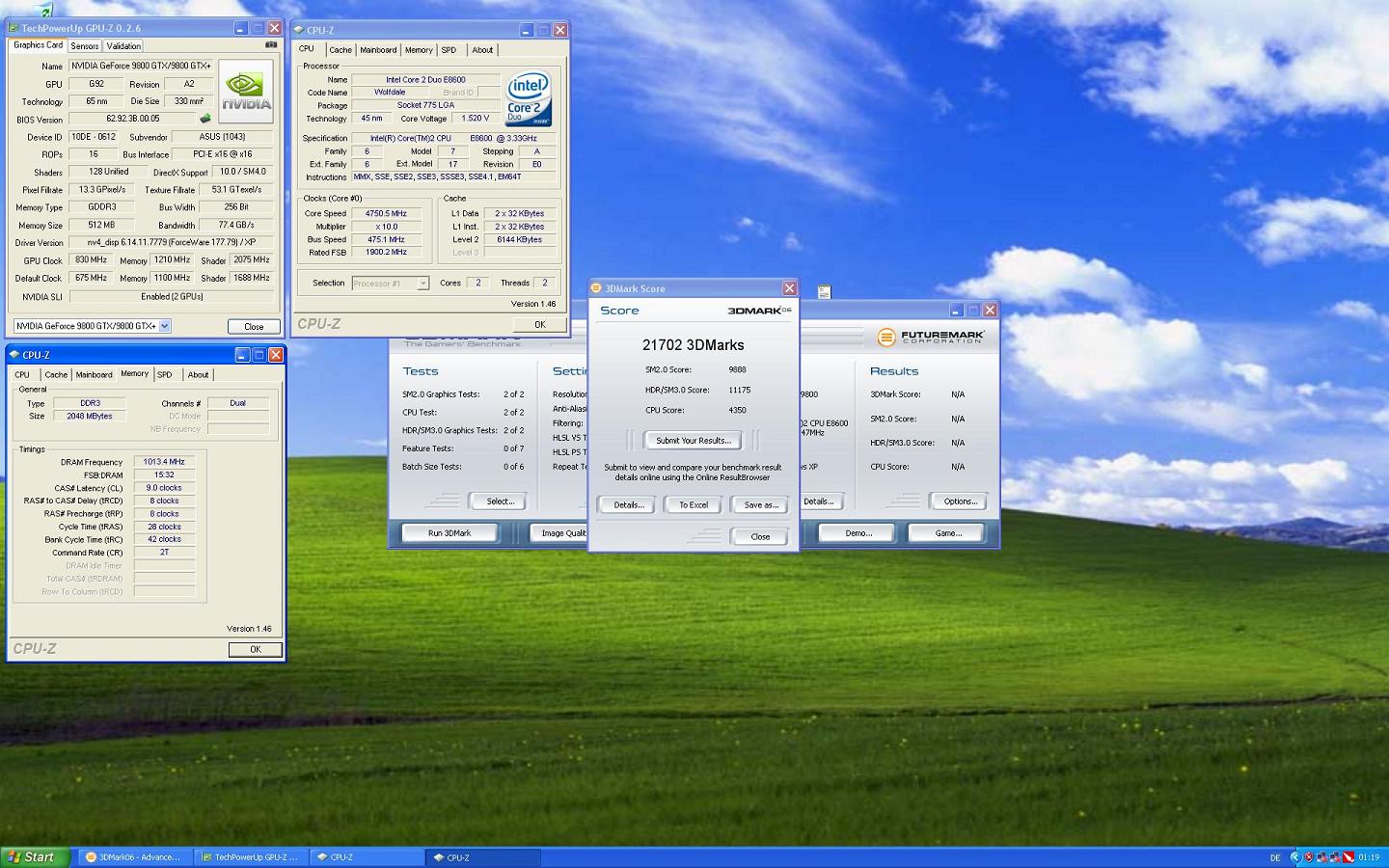Click Select button under Tests

pyautogui.click(x=500, y=502)
